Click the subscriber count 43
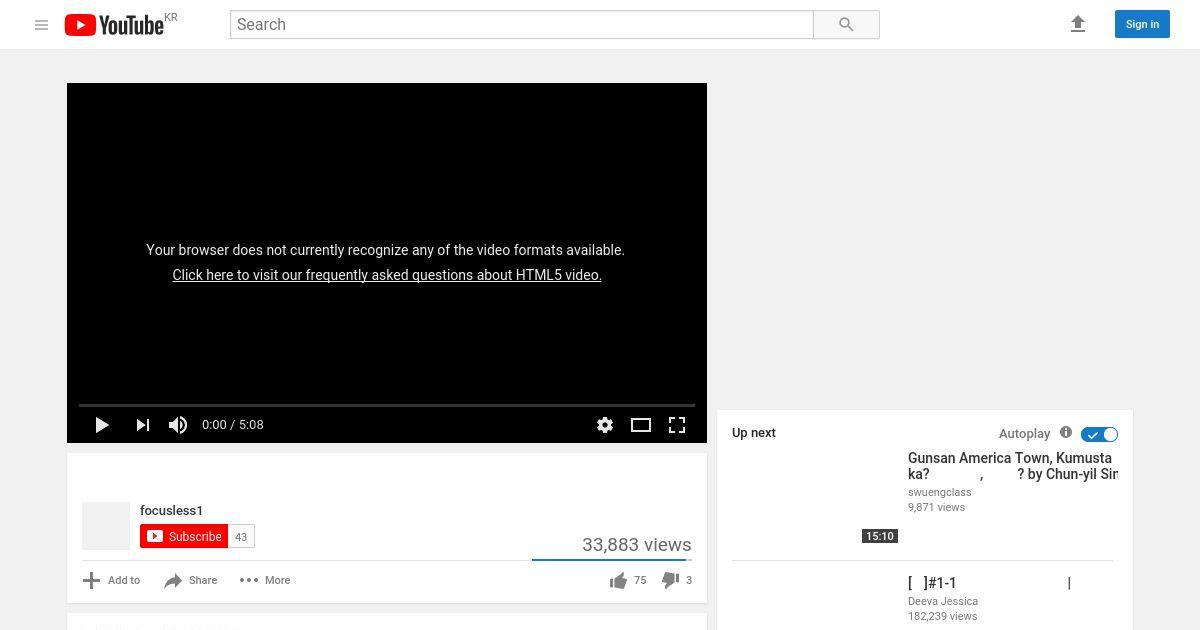The width and height of the screenshot is (1200, 630). pos(241,536)
